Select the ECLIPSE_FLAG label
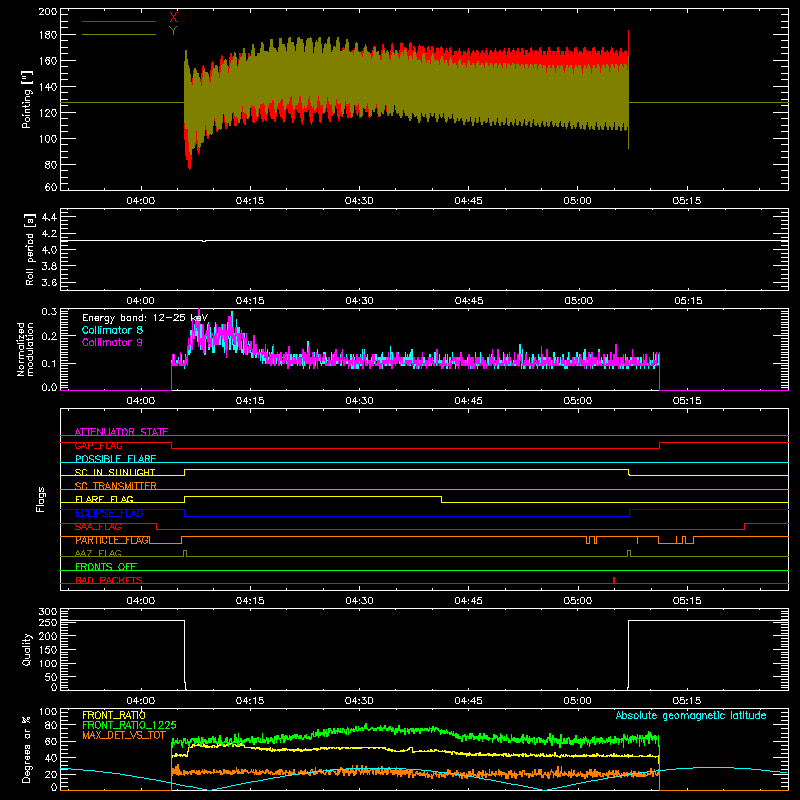 click(109, 513)
